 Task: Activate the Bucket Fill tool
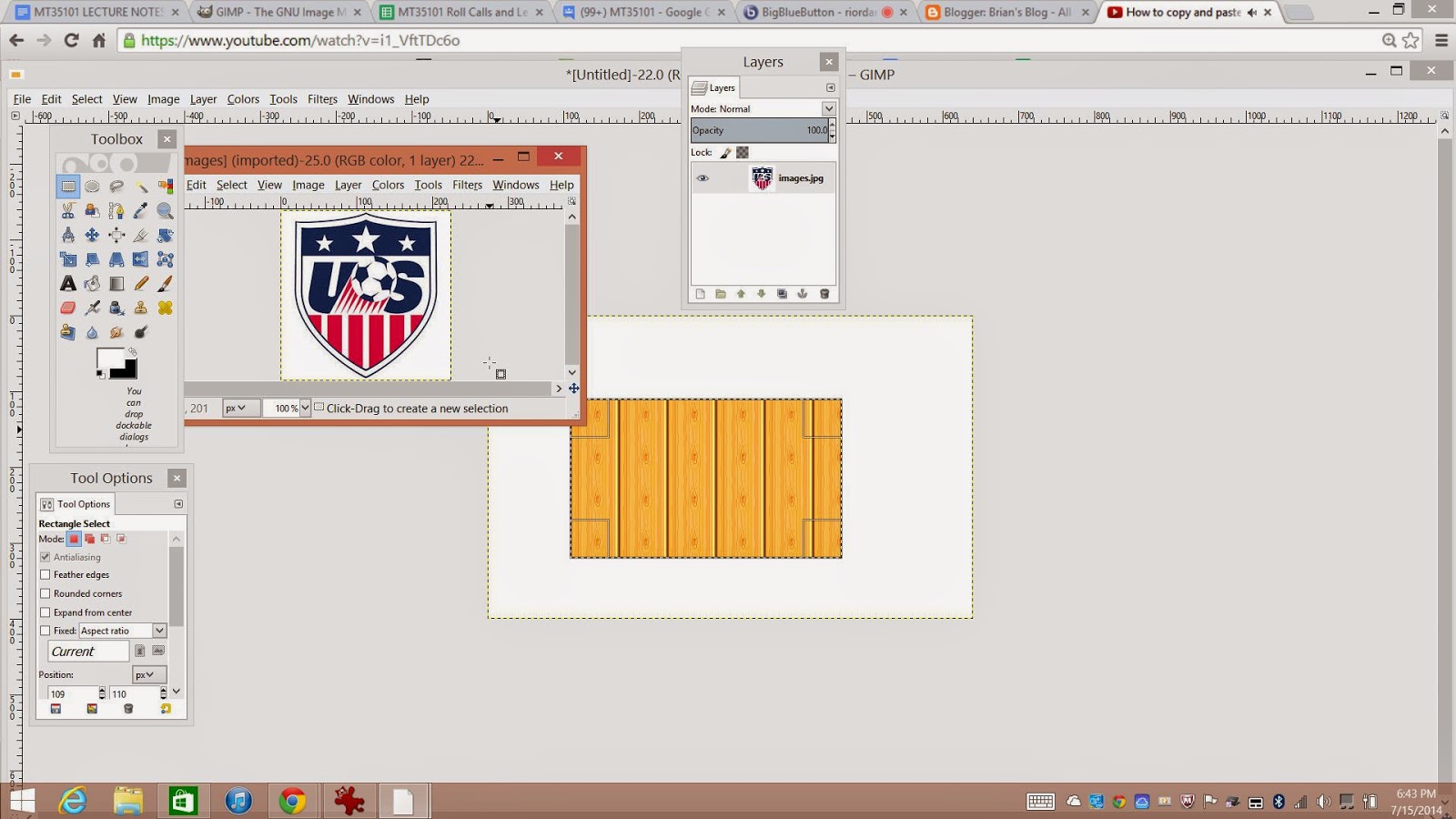[92, 284]
